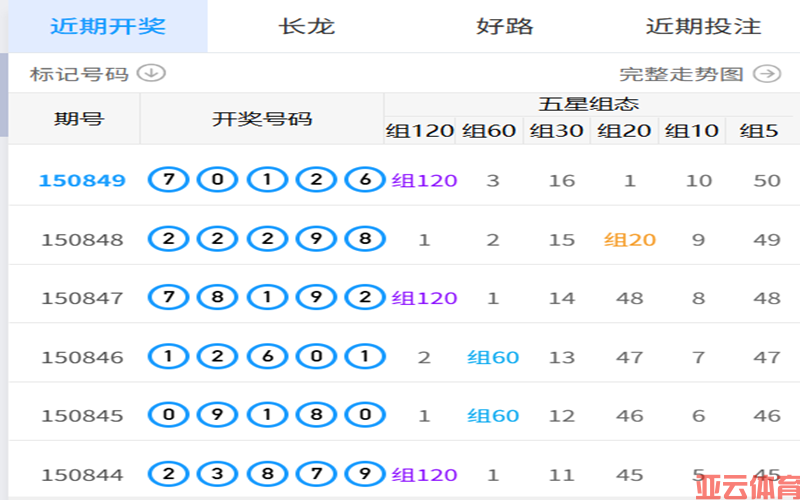Click ball 1 in row 150845

click(x=267, y=415)
